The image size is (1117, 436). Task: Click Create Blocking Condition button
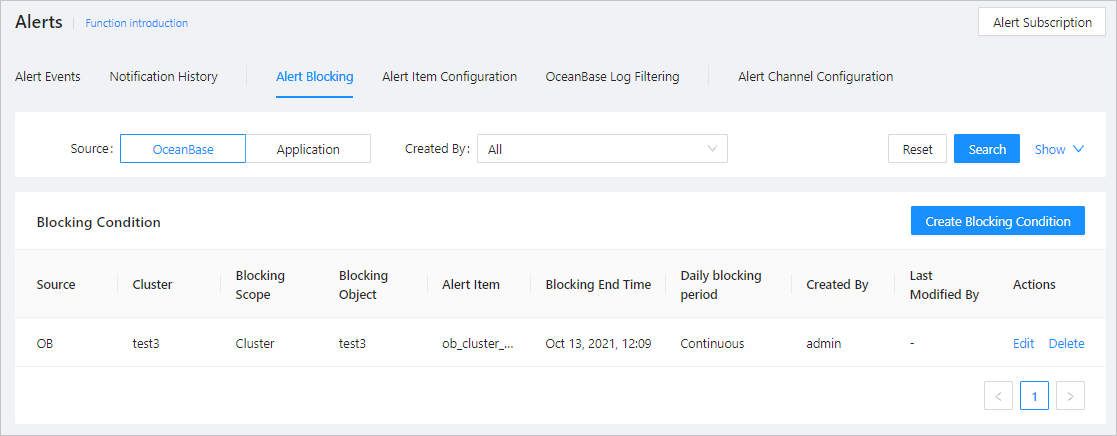coord(997,221)
